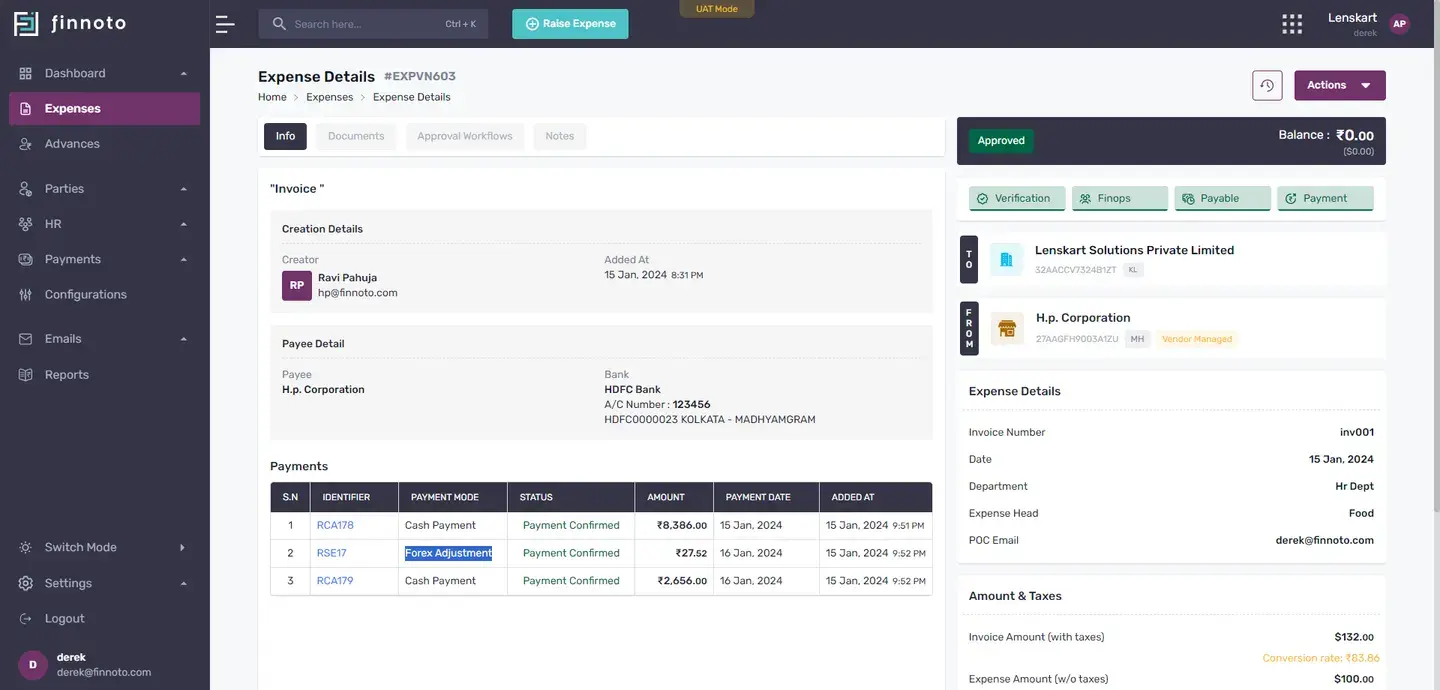Toggle the sidebar hamburger menu icon
The width and height of the screenshot is (1440, 690).
coord(225,24)
